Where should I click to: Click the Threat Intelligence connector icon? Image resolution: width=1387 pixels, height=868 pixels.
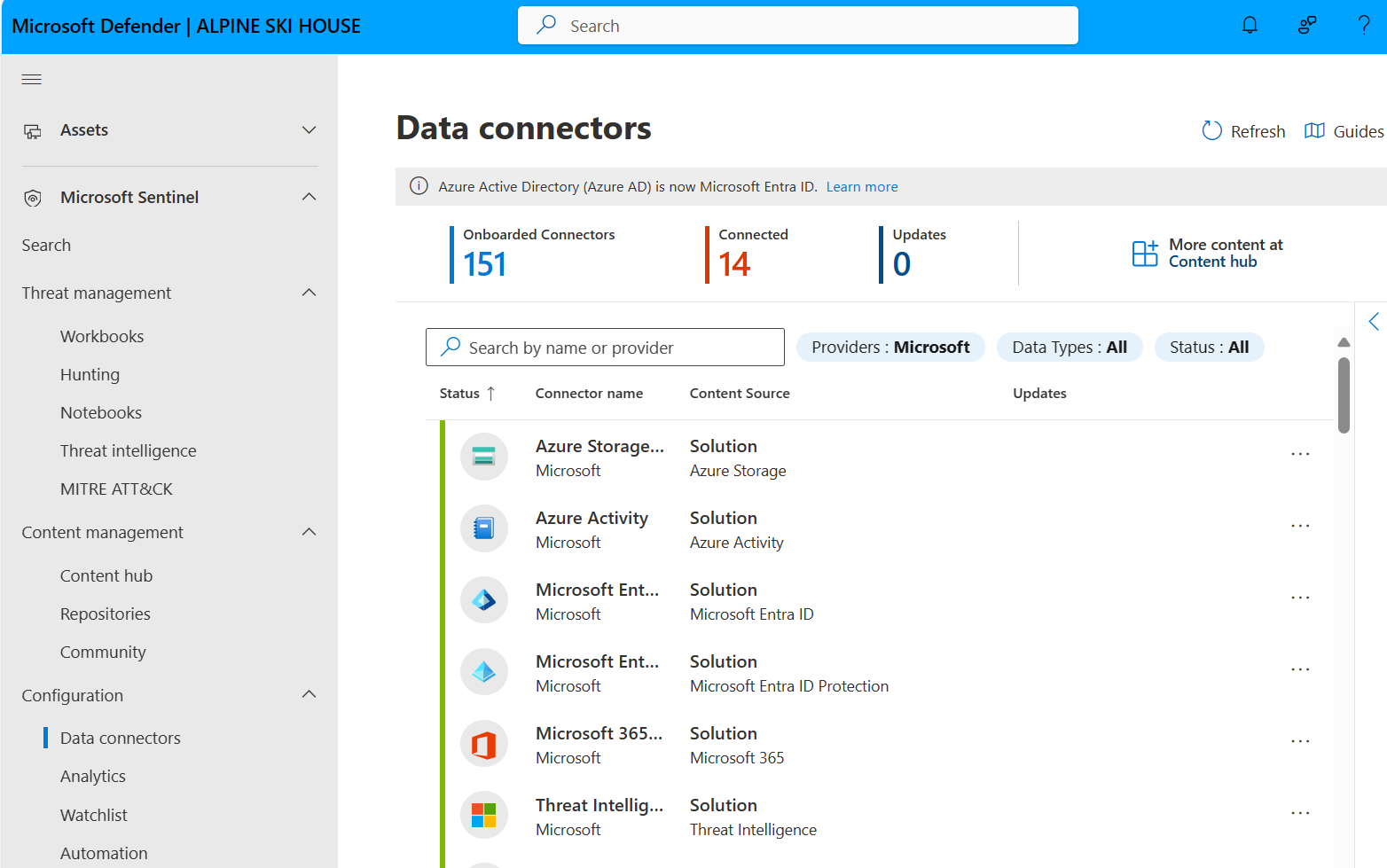(x=484, y=815)
